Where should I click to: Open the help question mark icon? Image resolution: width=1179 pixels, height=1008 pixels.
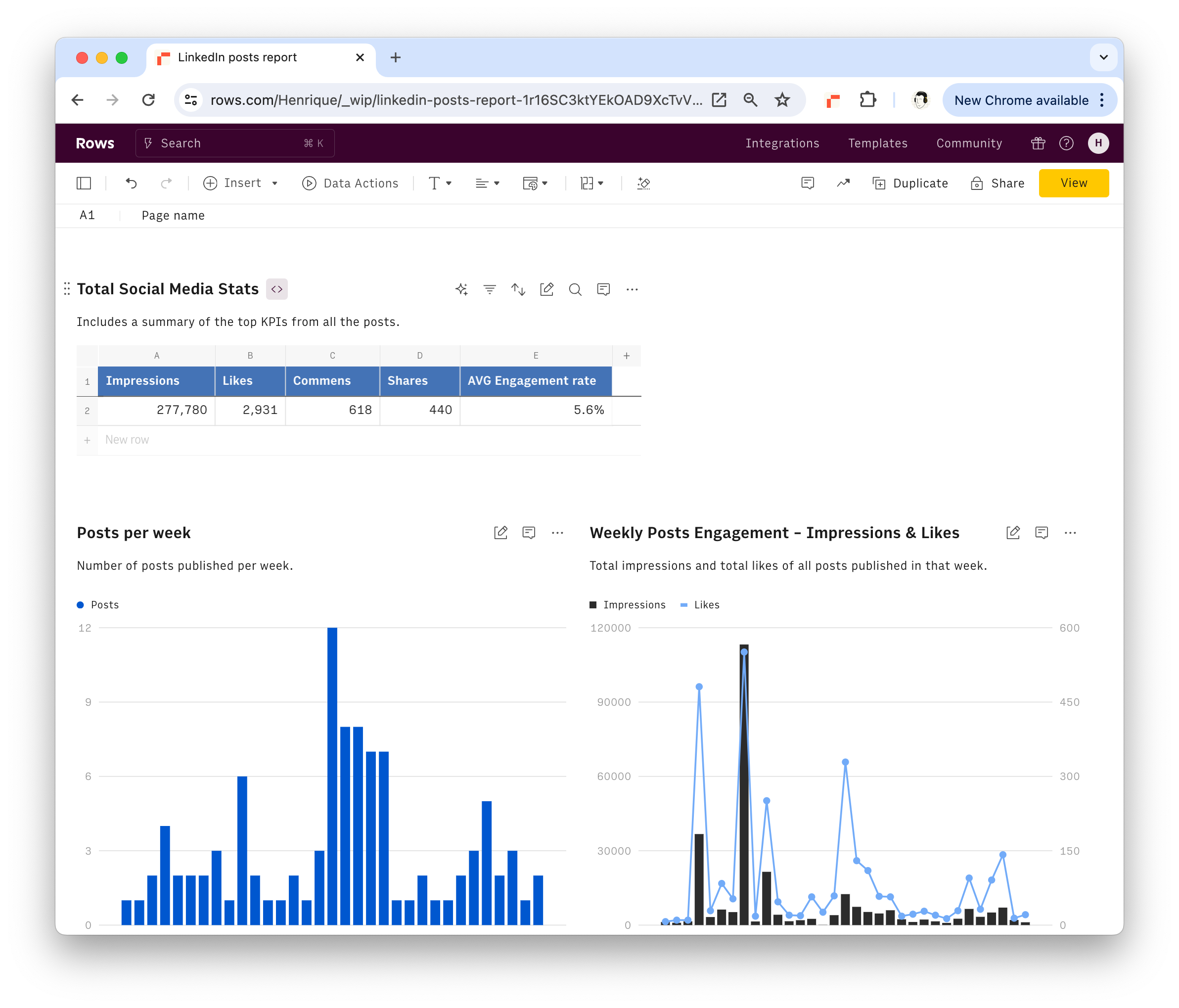[x=1066, y=143]
